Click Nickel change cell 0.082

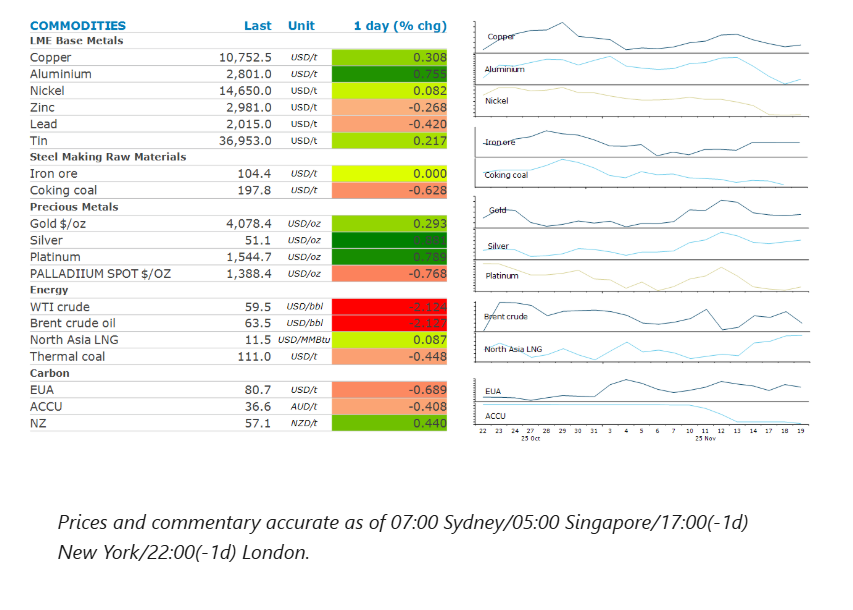390,91
